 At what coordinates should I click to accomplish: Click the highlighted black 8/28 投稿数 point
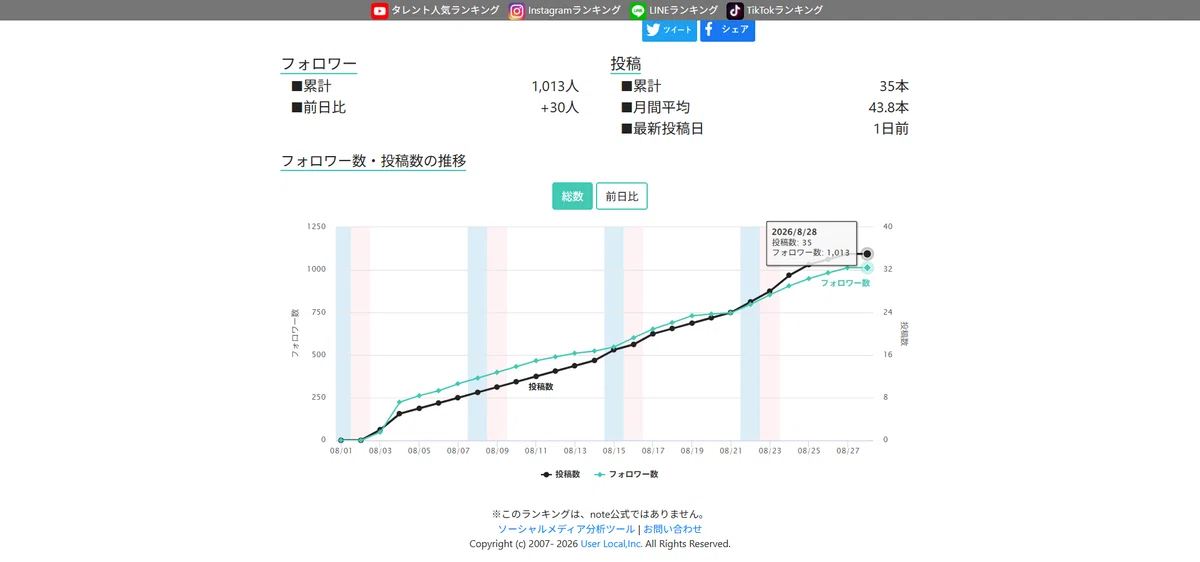pyautogui.click(x=867, y=254)
